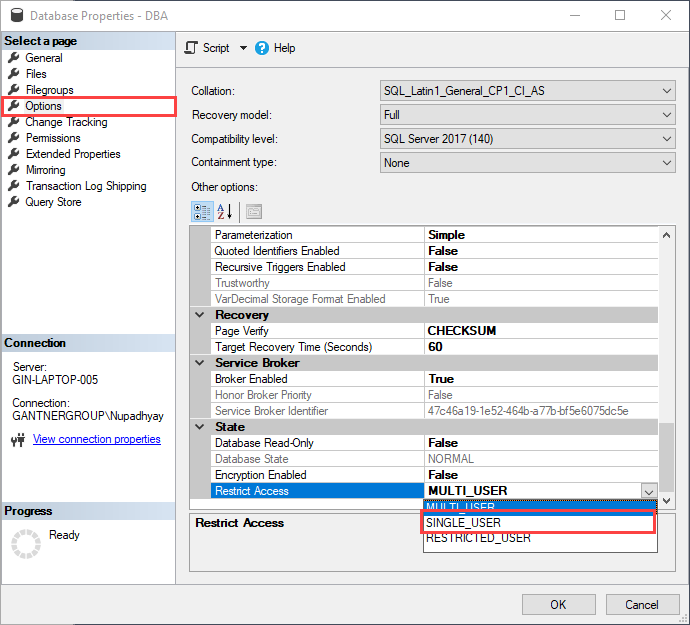Click the property grid scroll down arrow
The width and height of the screenshot is (690, 625).
click(667, 501)
